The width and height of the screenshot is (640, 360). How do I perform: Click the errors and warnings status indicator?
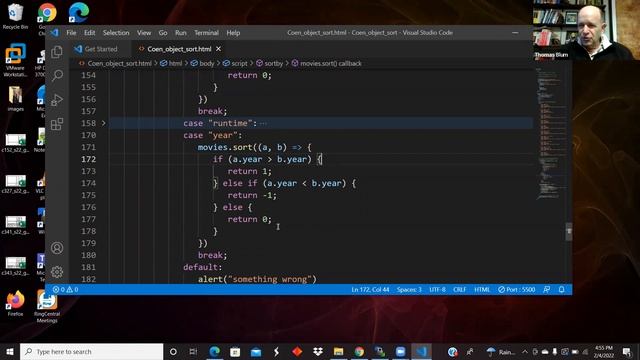(65, 289)
